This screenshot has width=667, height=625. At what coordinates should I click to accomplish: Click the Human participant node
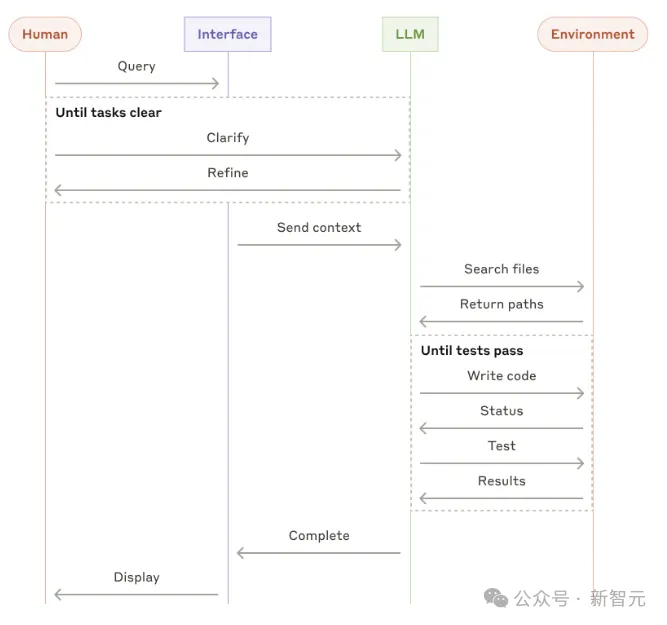point(45,34)
